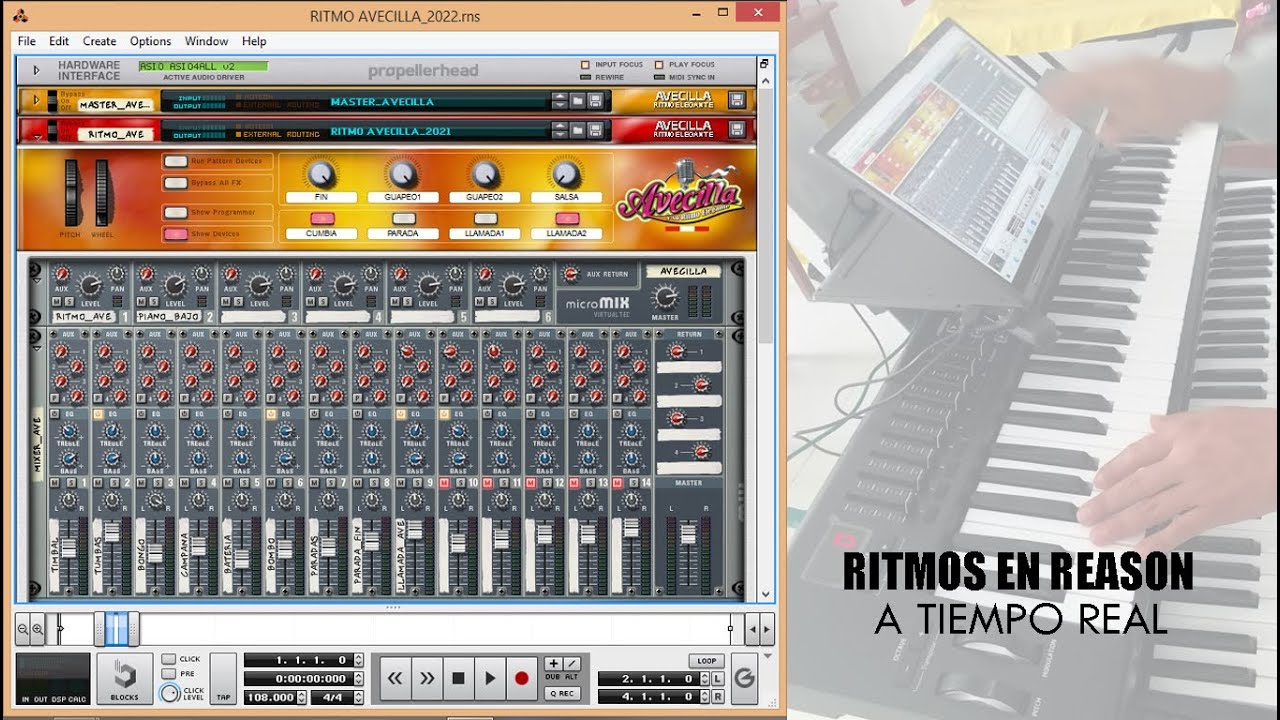The image size is (1280, 720).
Task: Click the Propellerhead G logo button
Action: [x=744, y=679]
